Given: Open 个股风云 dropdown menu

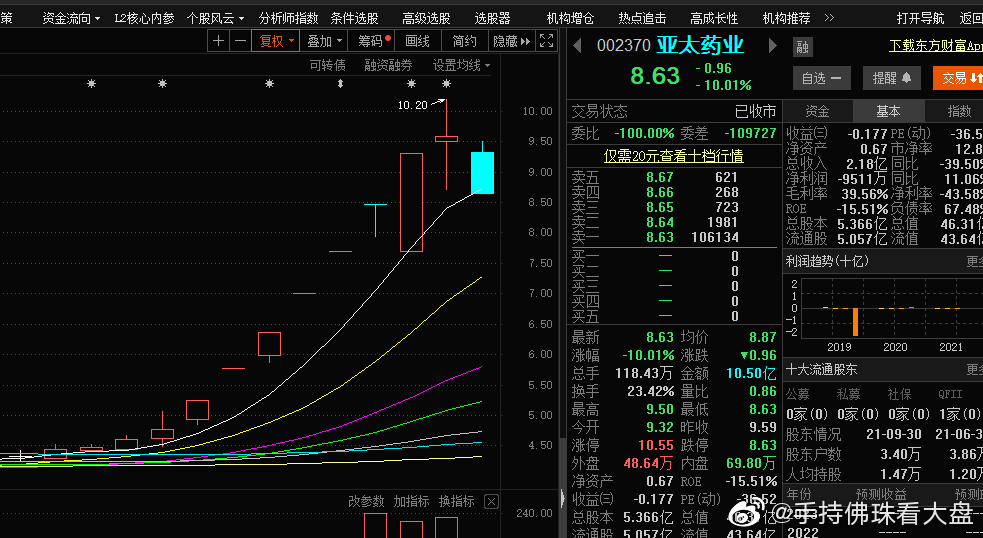Looking at the screenshot, I should (x=215, y=18).
